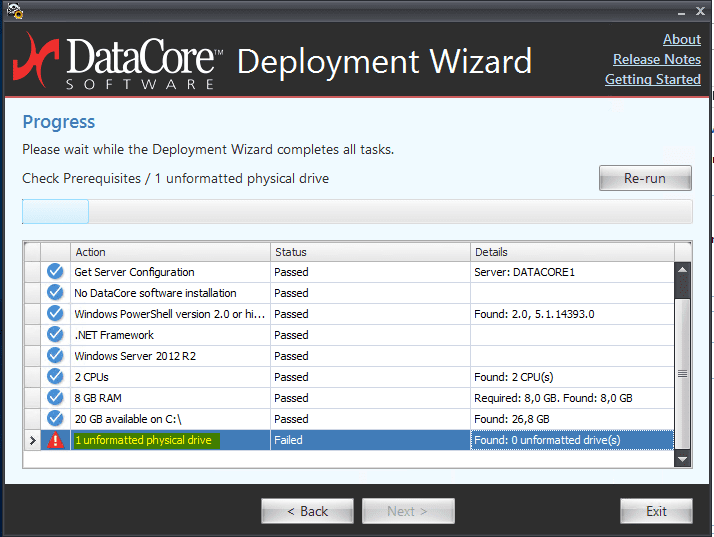Click the Action column header
714x537 pixels.
coord(170,252)
